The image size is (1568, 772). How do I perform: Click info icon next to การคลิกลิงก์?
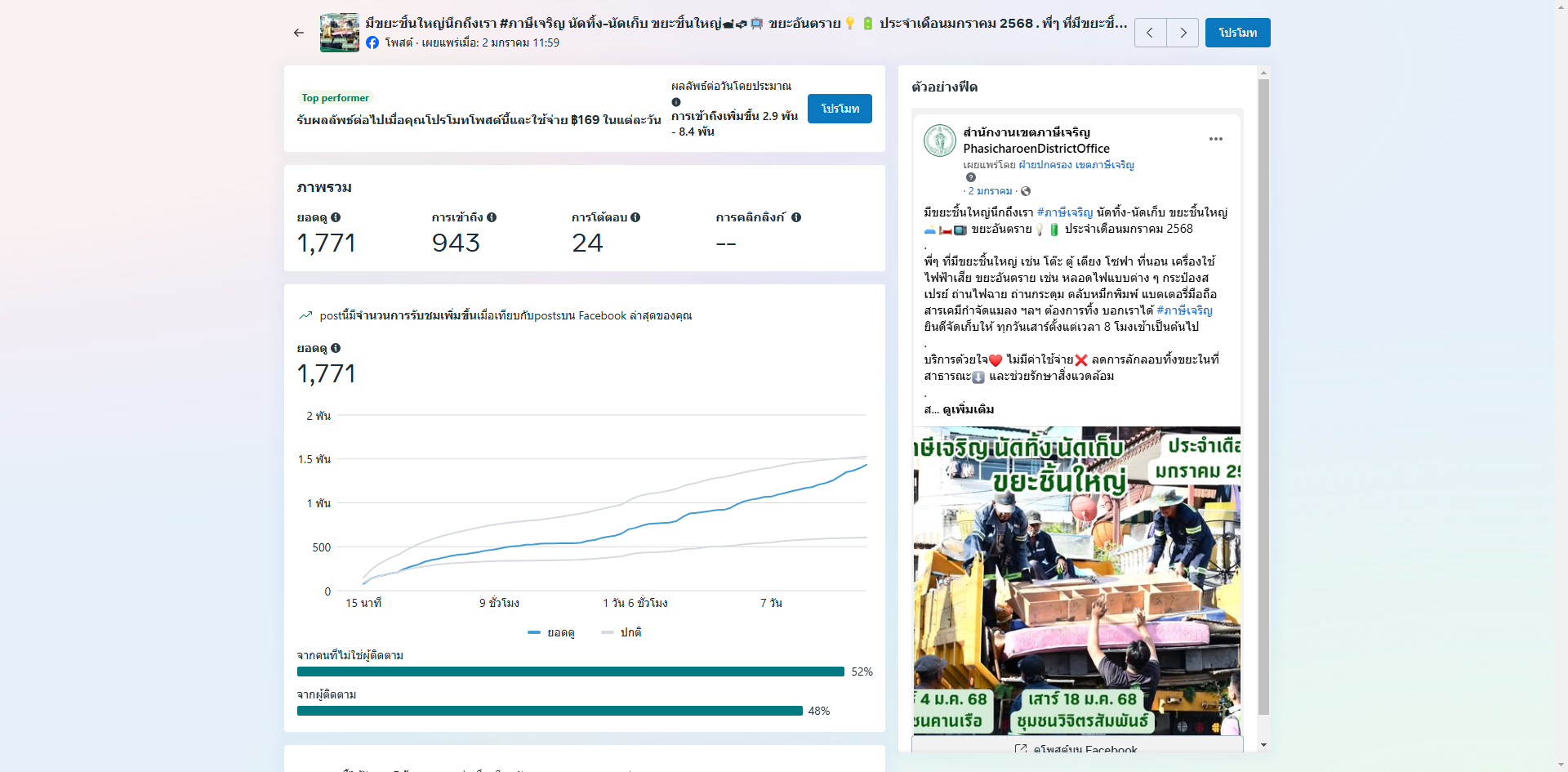click(796, 217)
